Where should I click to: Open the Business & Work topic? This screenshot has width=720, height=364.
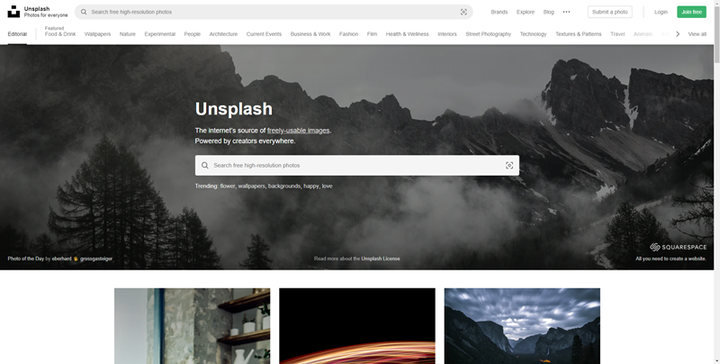click(310, 34)
